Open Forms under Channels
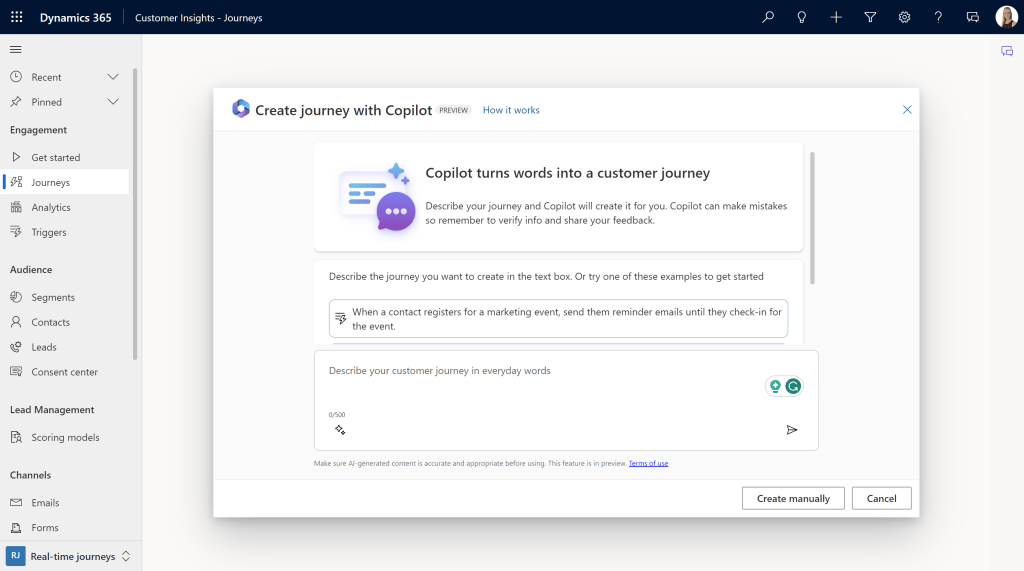 point(65,527)
